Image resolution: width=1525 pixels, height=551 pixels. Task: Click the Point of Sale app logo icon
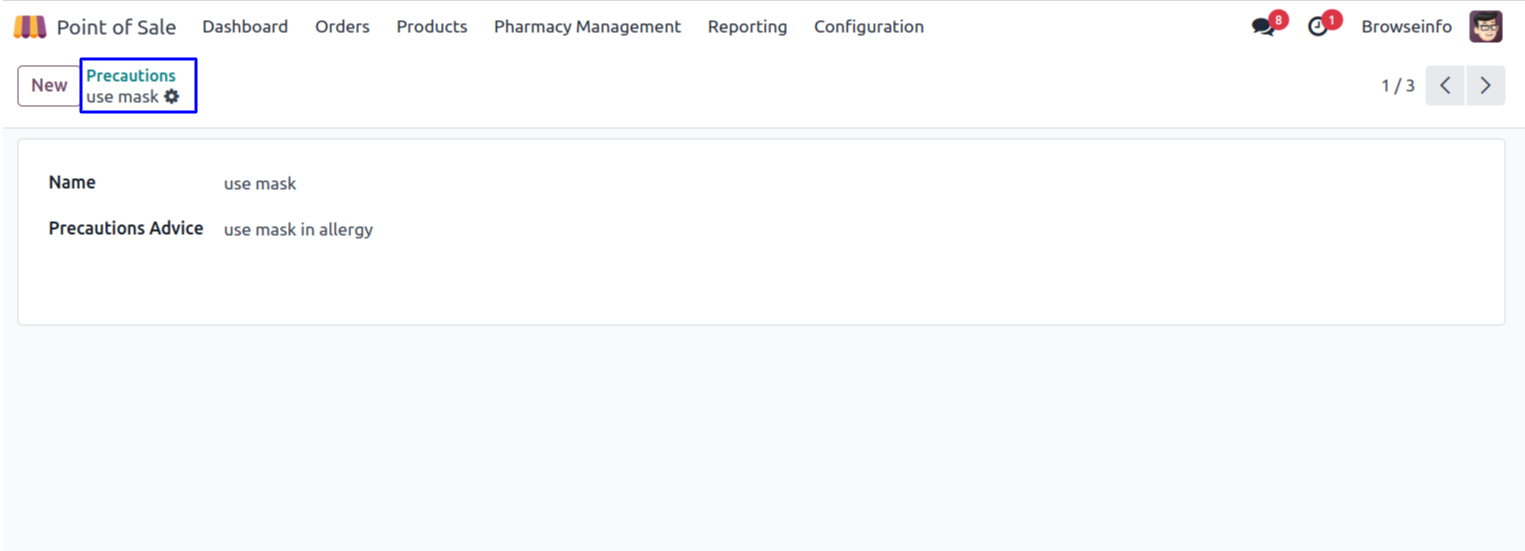(30, 27)
